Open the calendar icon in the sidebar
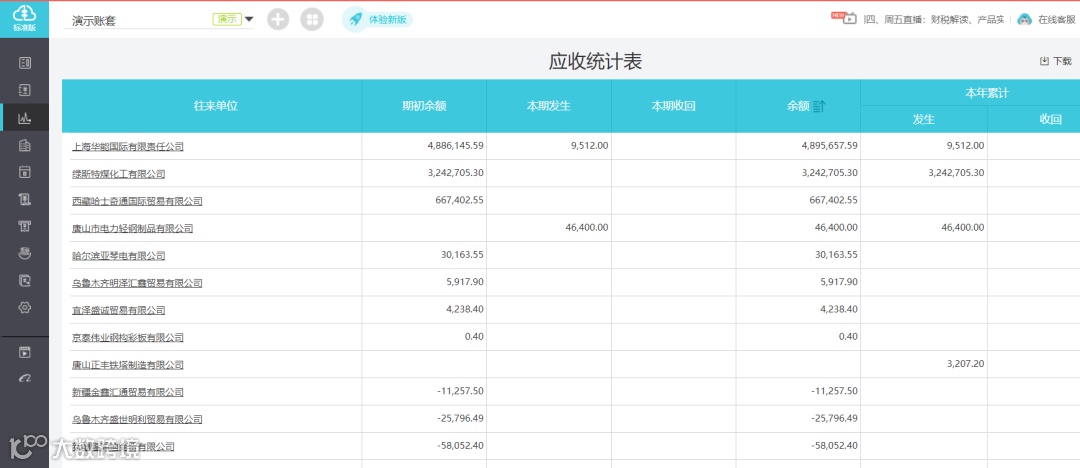Screen dimensions: 1080x468 [25, 172]
